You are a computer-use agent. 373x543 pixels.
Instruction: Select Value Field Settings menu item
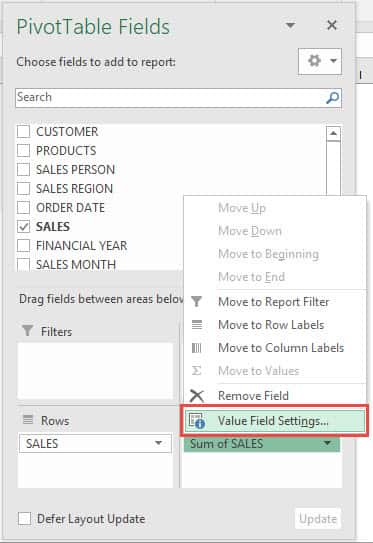275,421
